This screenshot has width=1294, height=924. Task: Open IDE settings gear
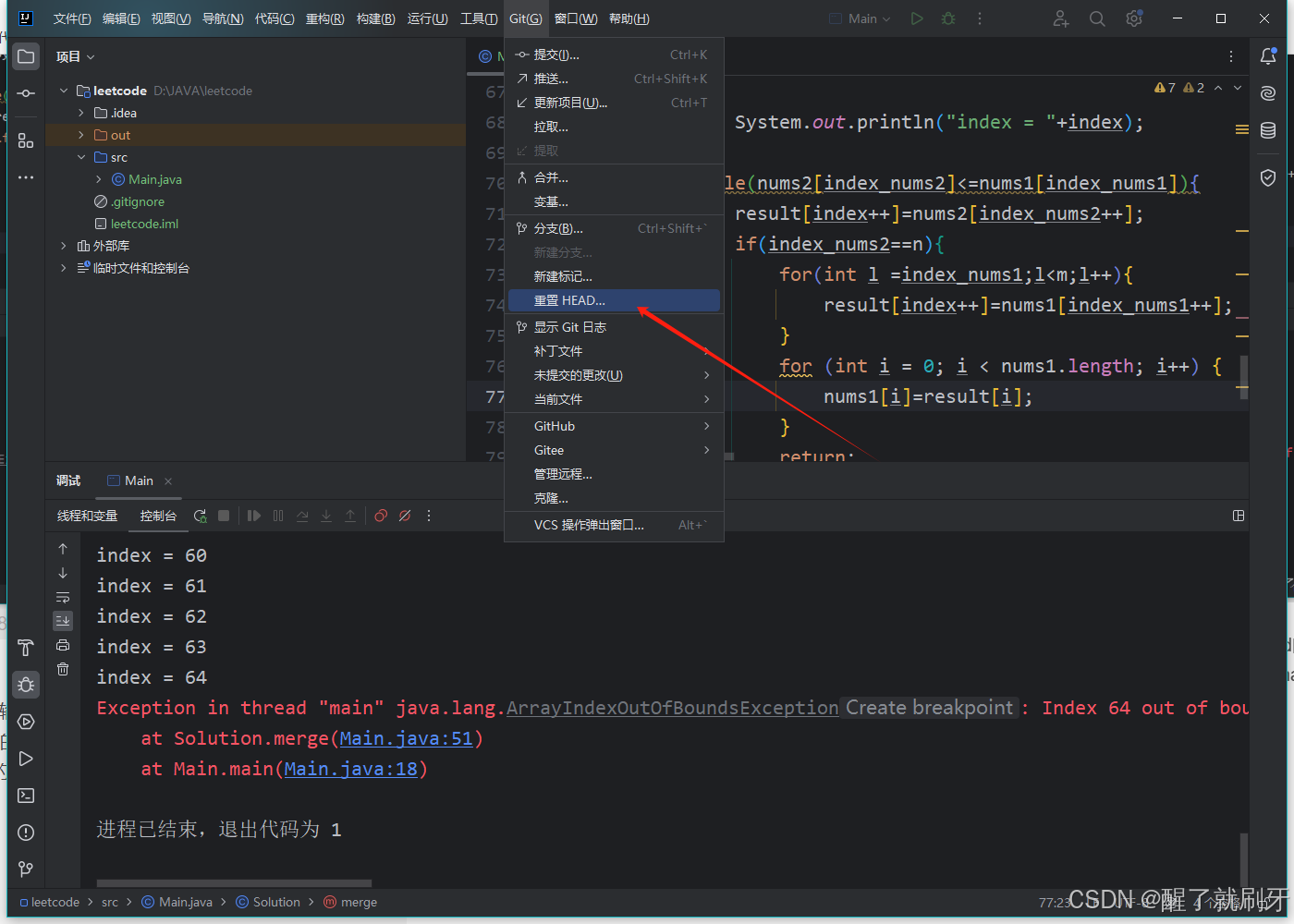click(1134, 18)
